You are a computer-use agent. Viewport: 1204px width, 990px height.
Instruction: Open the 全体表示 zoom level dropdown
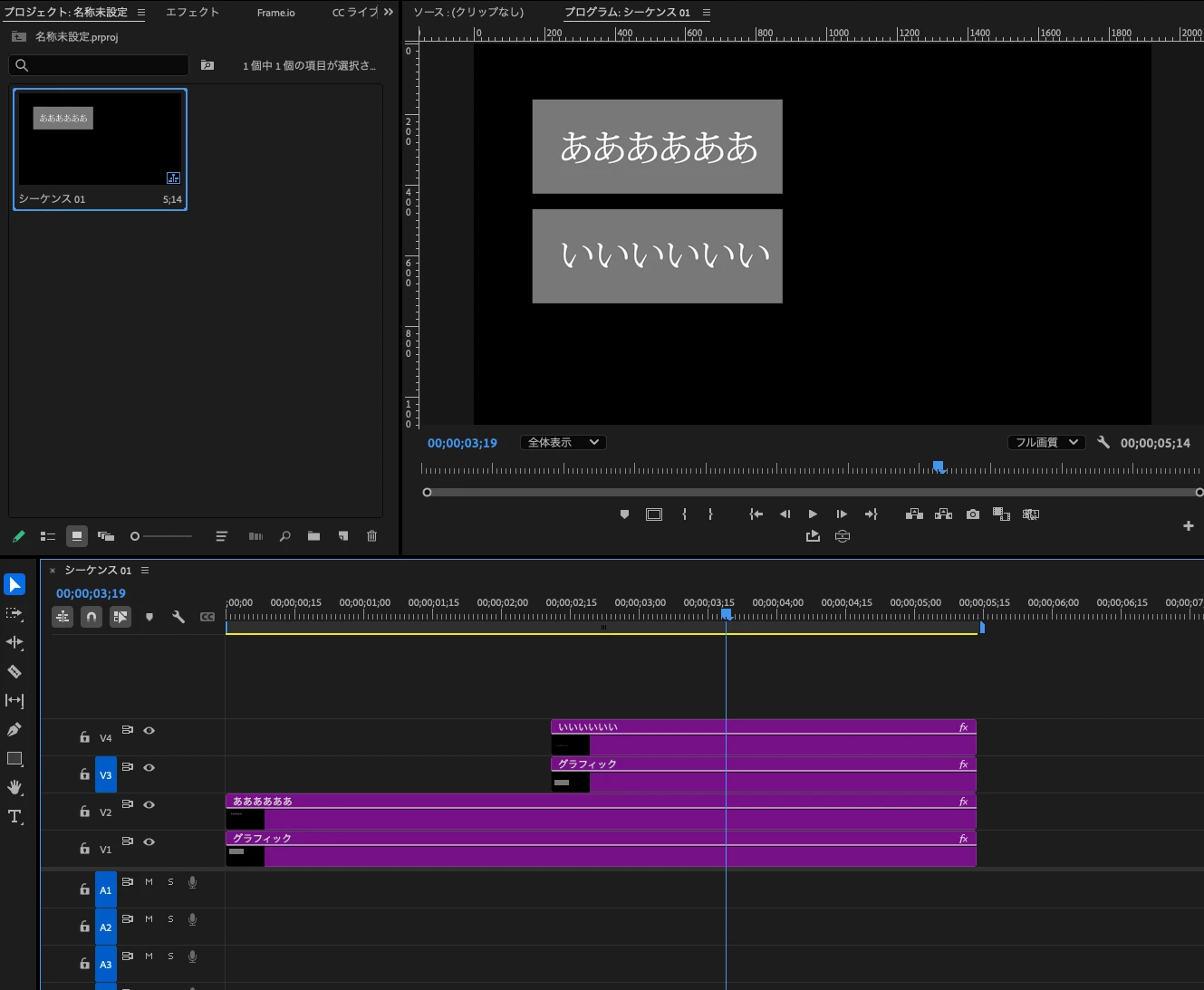pos(563,442)
